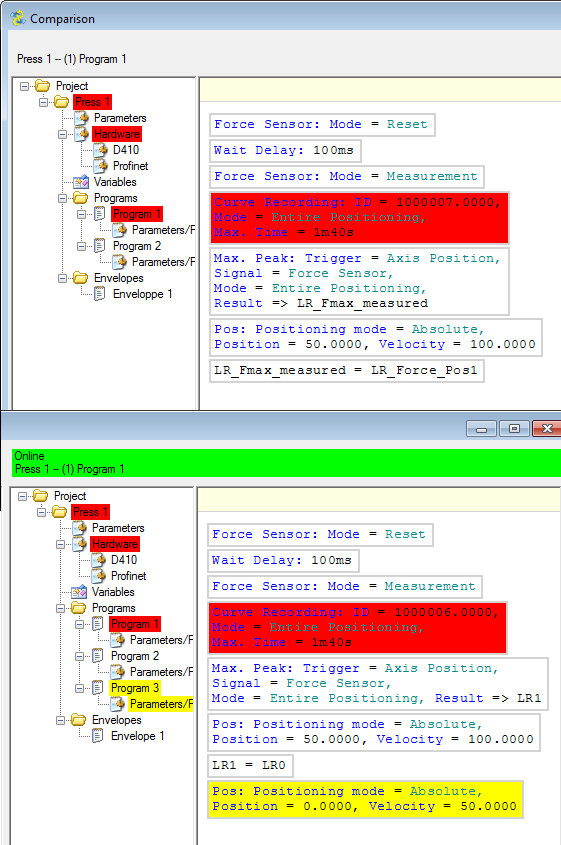Collapse Project node in upper tree
Screen dimensions: 561x845
(x=24, y=86)
